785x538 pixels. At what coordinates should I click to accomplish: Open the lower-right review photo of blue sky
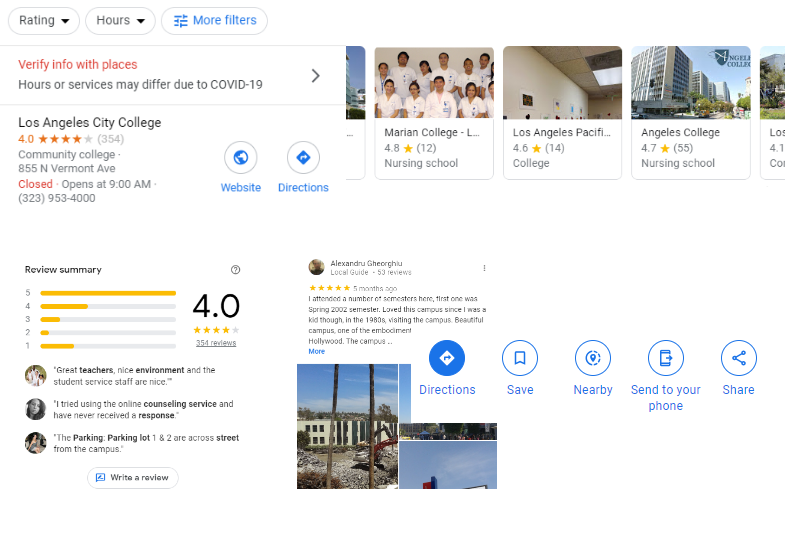pos(448,465)
